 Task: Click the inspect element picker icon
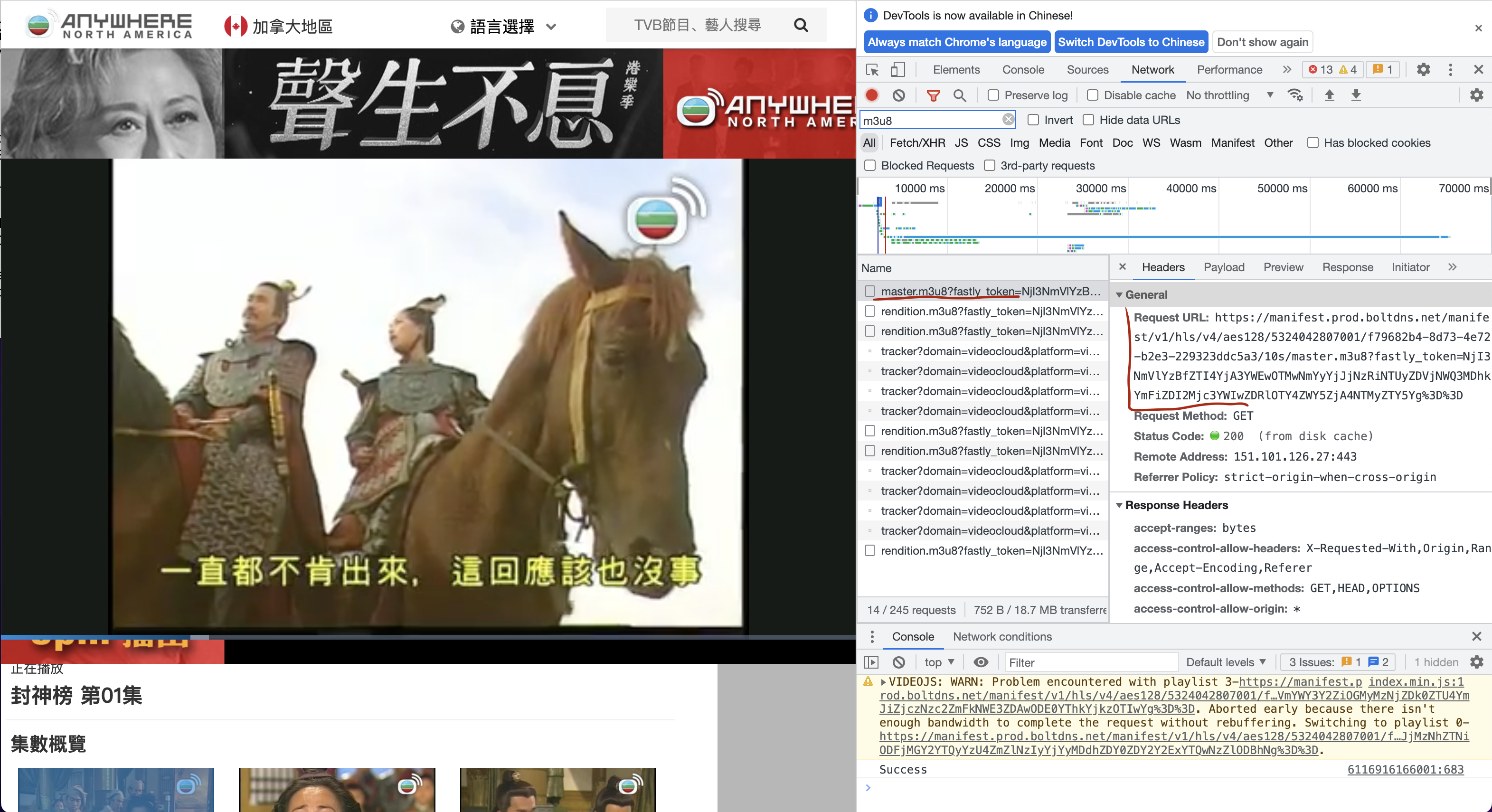coord(872,70)
